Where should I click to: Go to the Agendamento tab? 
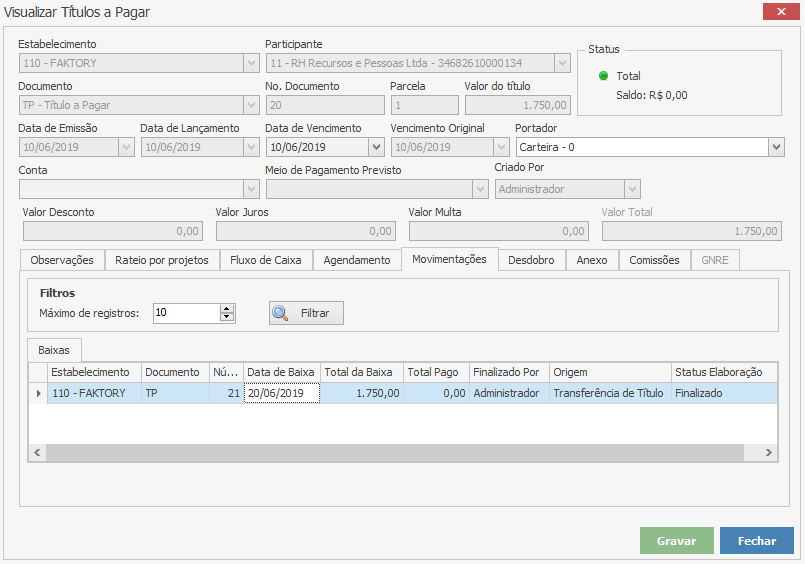(357, 260)
